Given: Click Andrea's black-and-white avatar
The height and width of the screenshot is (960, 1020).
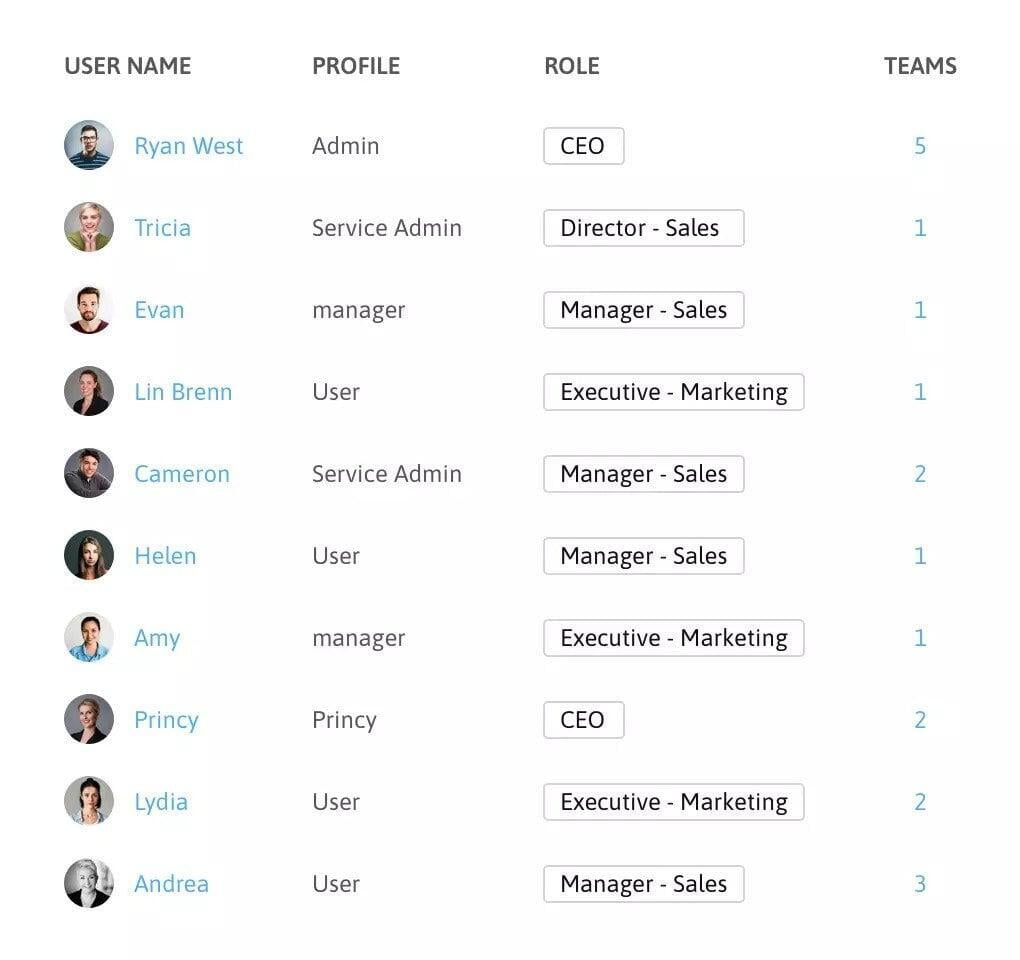Looking at the screenshot, I should point(89,884).
